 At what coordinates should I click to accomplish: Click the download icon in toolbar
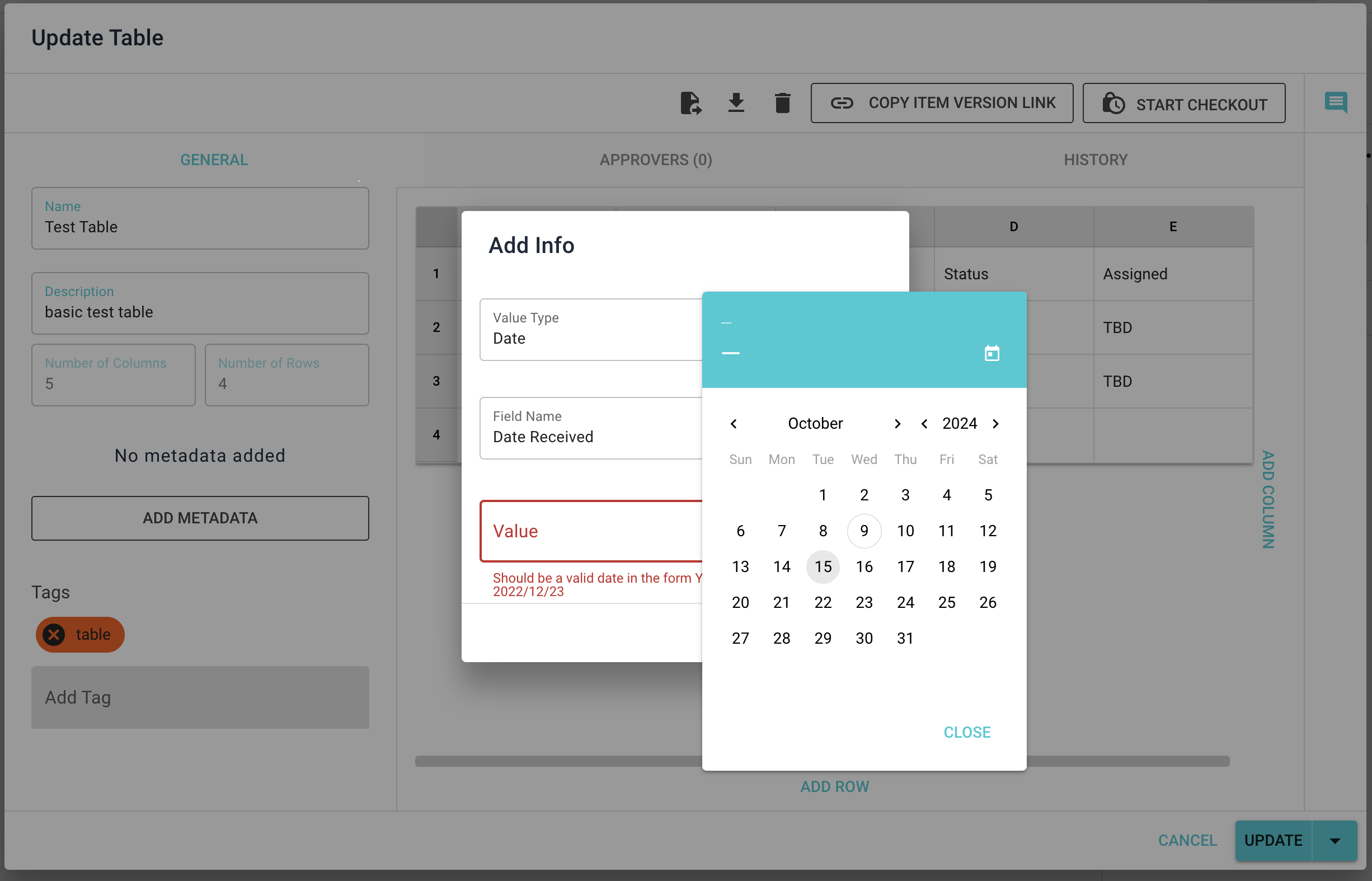coord(736,103)
